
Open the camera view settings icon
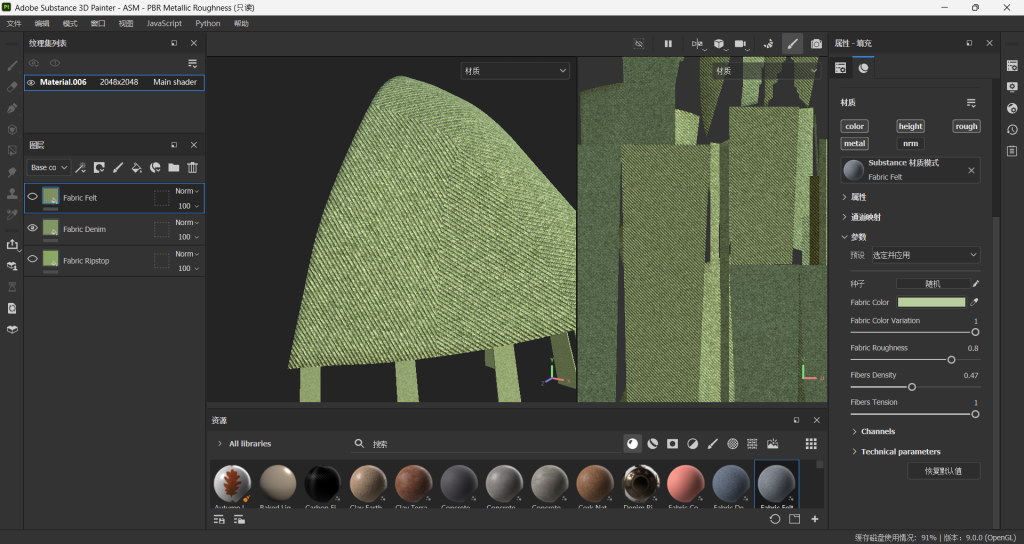point(741,44)
